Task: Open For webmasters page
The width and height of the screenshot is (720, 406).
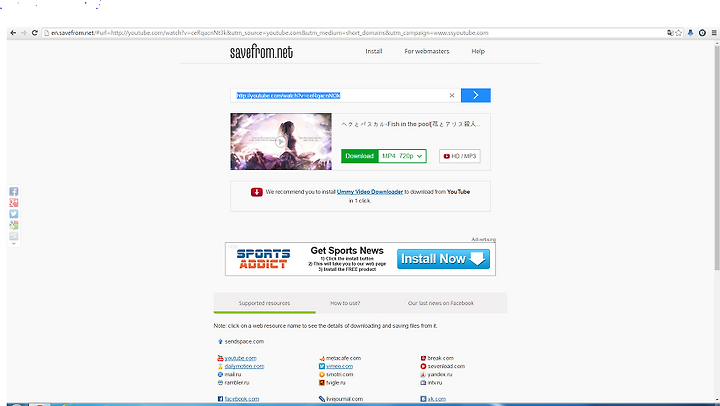Action: (x=427, y=51)
